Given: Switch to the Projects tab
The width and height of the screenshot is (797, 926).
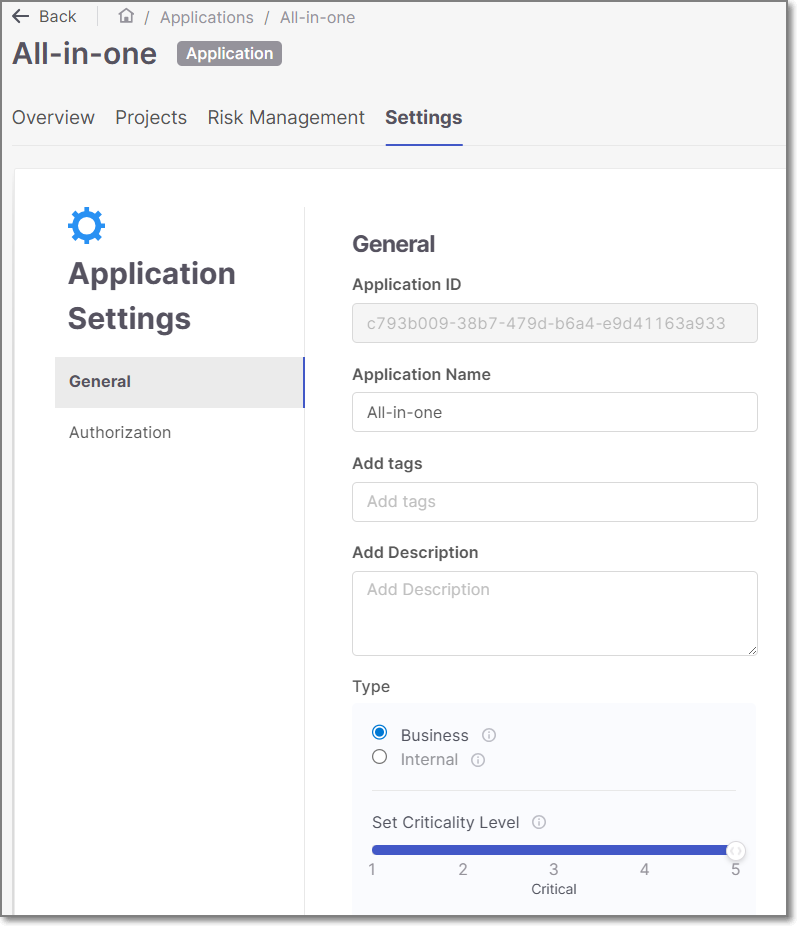Looking at the screenshot, I should (x=151, y=118).
